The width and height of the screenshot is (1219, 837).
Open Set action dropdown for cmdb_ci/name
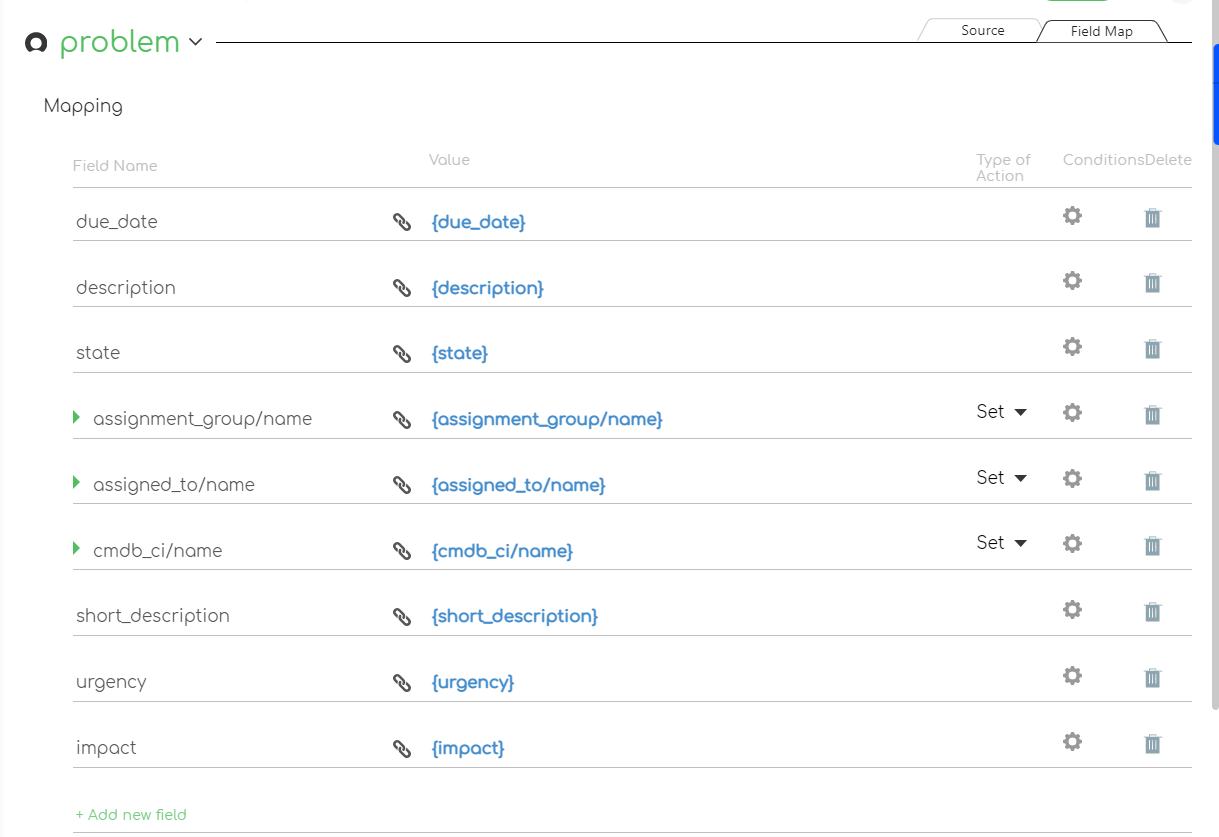(1002, 543)
